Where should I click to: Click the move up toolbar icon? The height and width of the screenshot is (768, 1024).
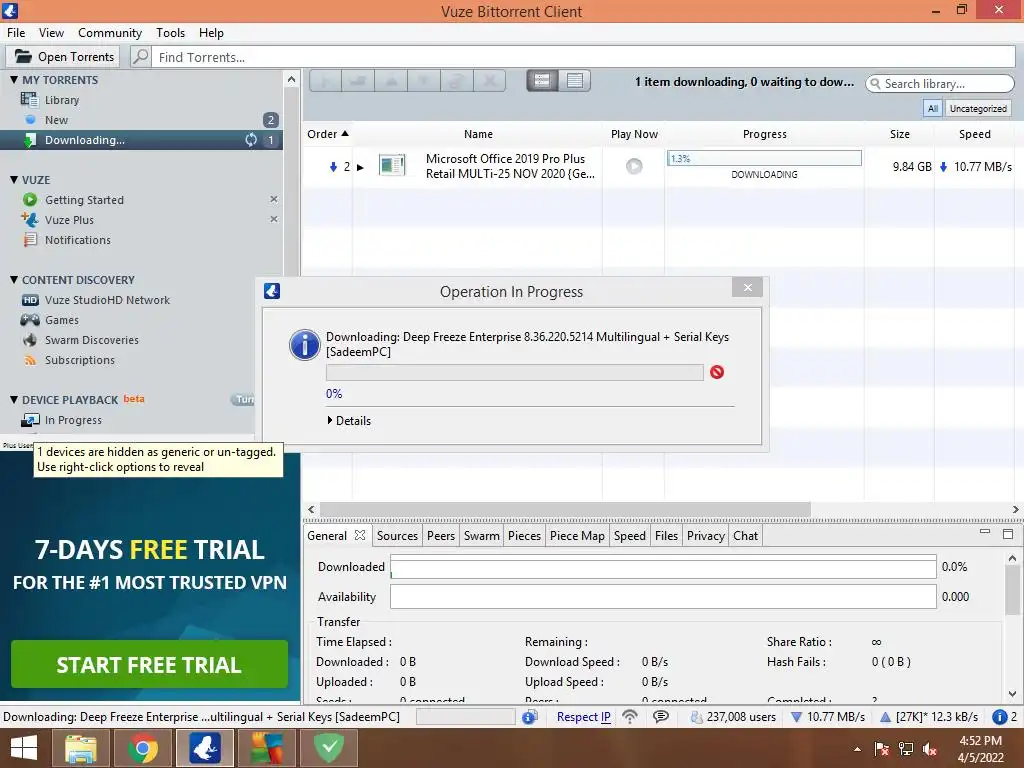point(391,80)
